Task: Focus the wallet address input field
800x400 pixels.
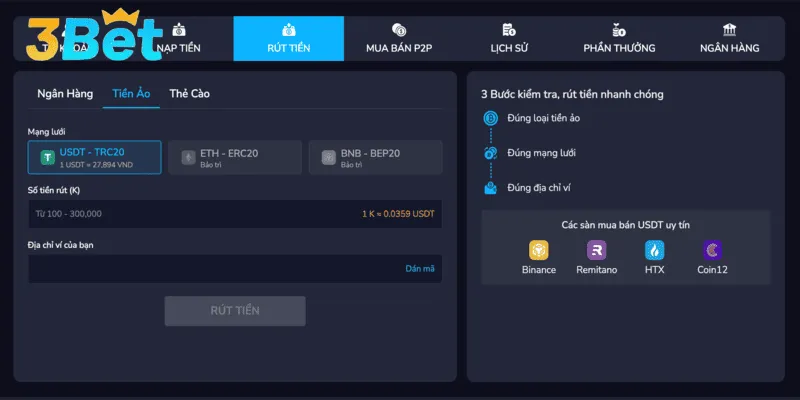Action: (235, 269)
